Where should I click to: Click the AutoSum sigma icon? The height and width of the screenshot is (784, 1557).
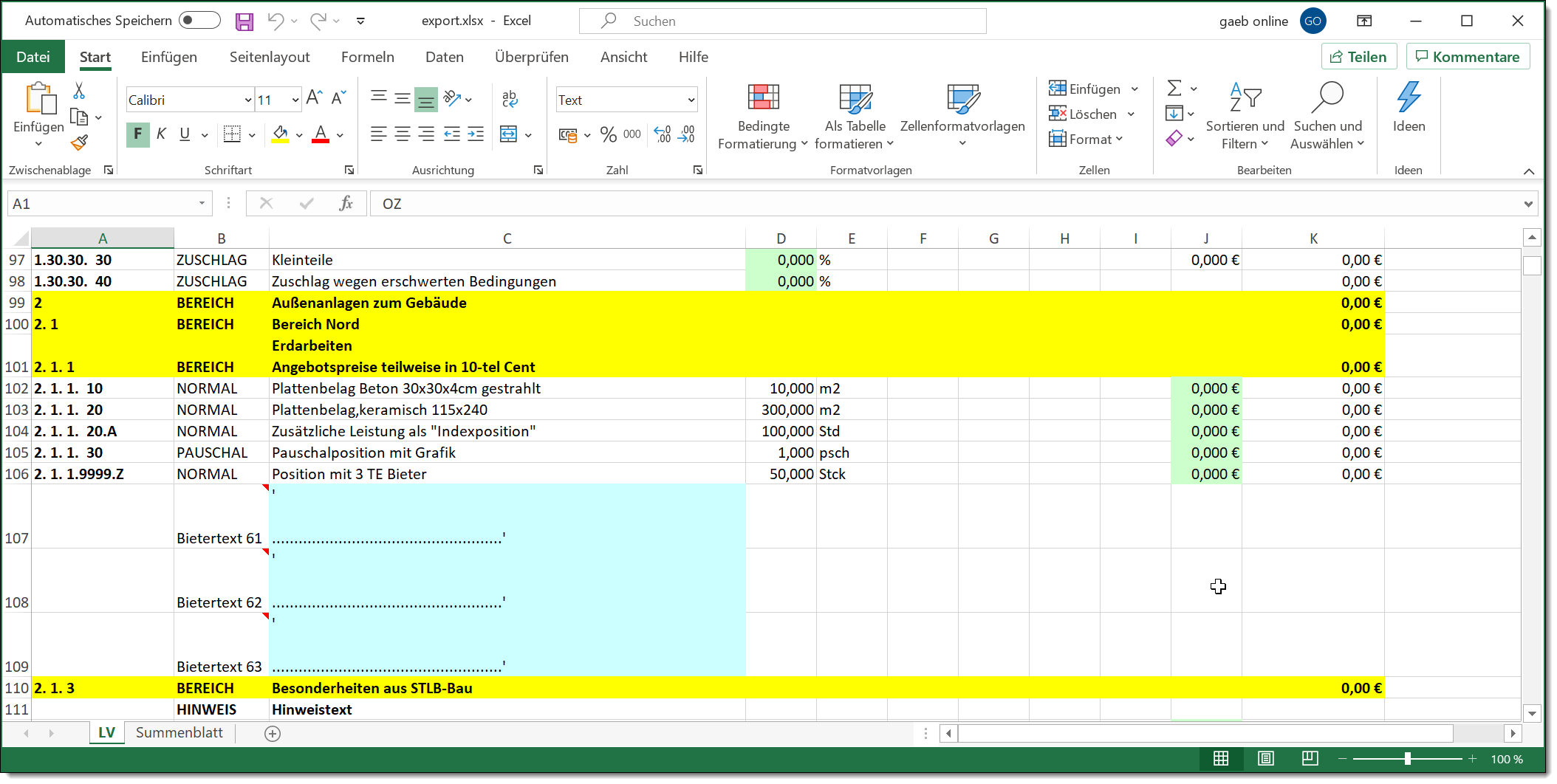click(1174, 89)
